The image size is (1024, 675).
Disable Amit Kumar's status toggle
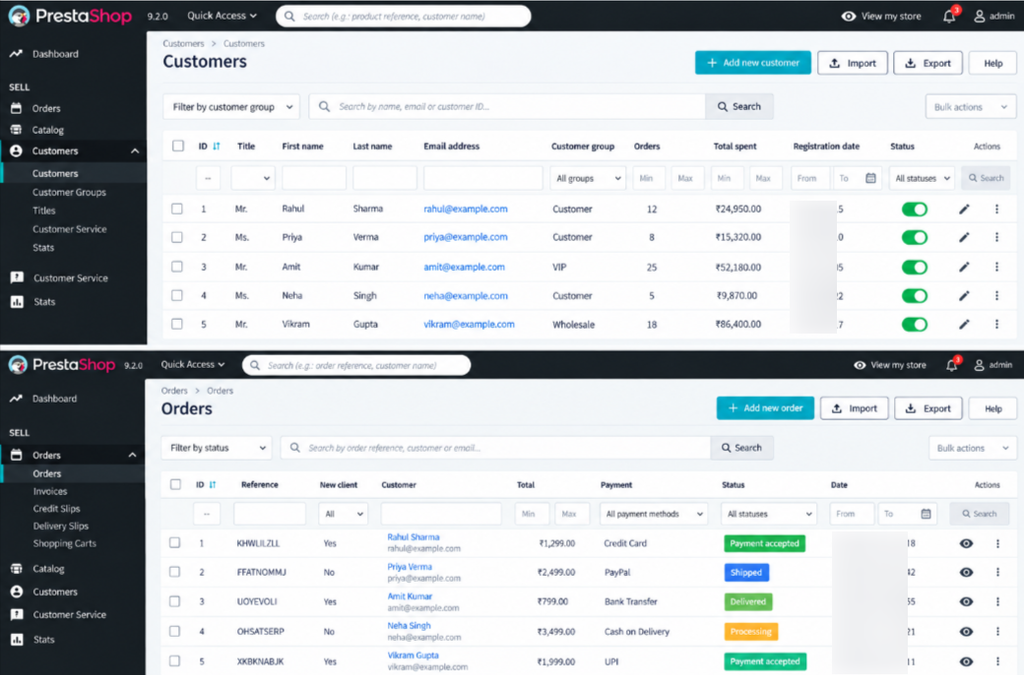click(x=914, y=266)
